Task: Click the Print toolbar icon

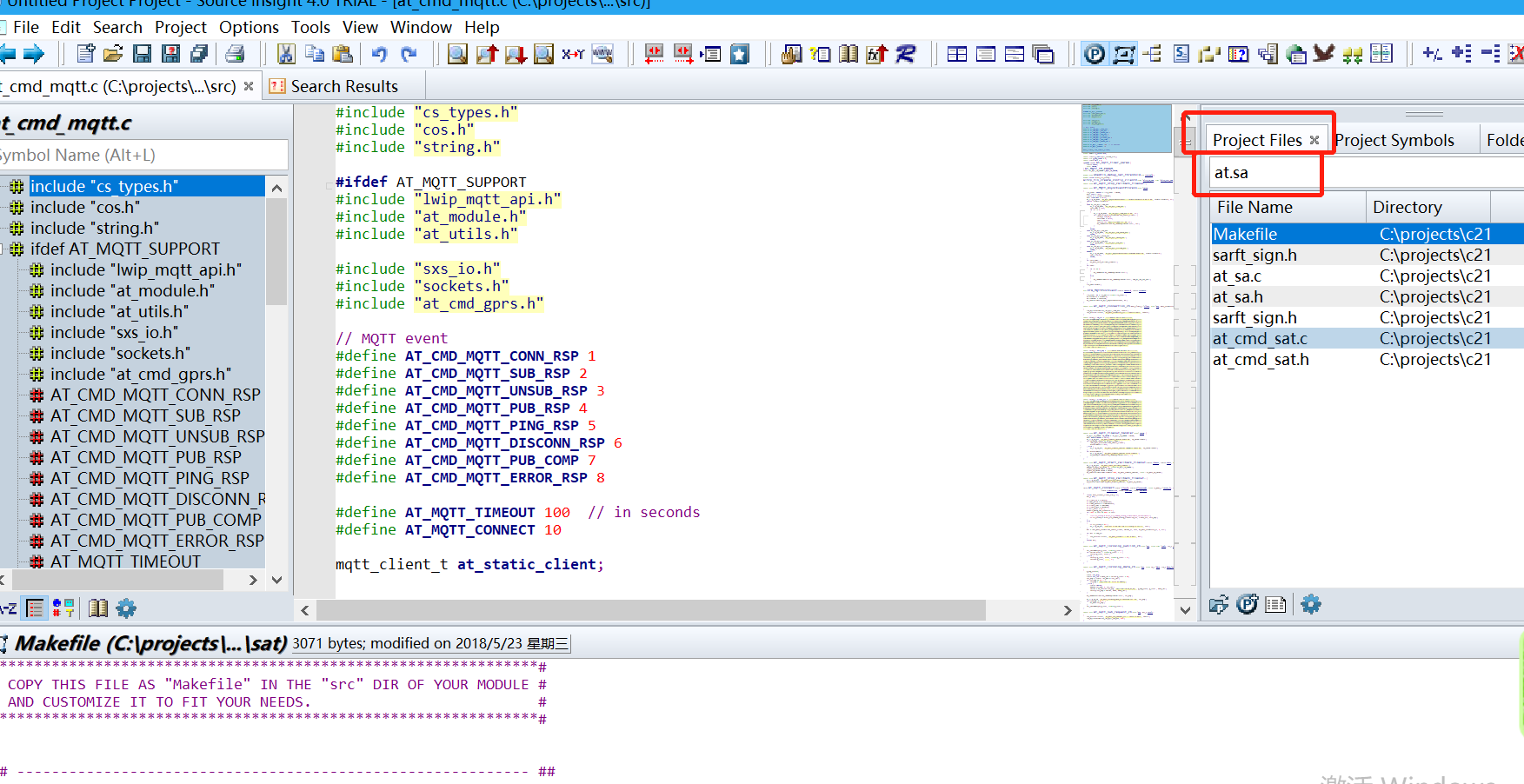Action: point(235,54)
